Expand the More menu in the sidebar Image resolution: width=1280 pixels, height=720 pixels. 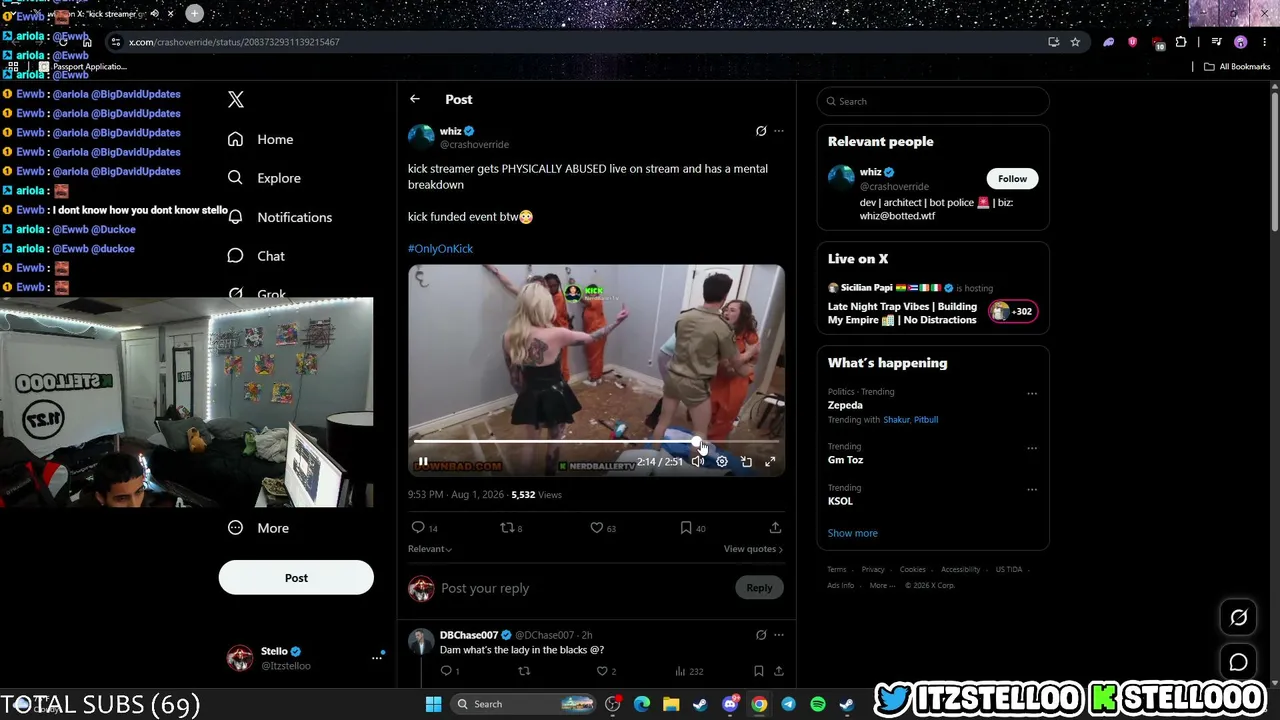point(258,528)
